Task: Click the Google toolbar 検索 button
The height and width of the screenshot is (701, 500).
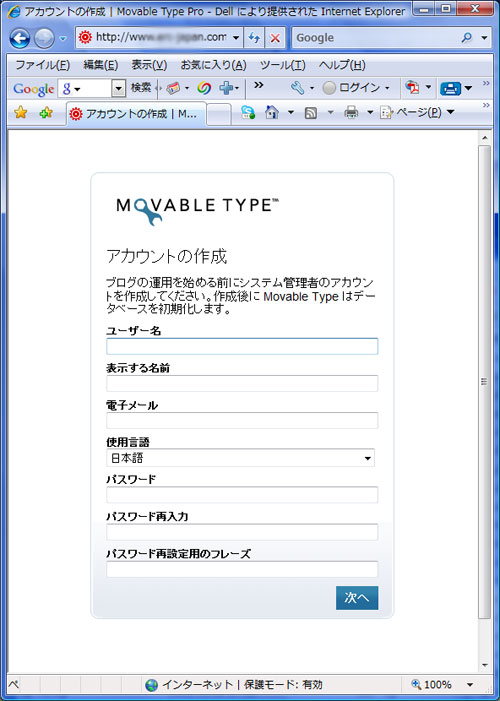Action: (141, 88)
